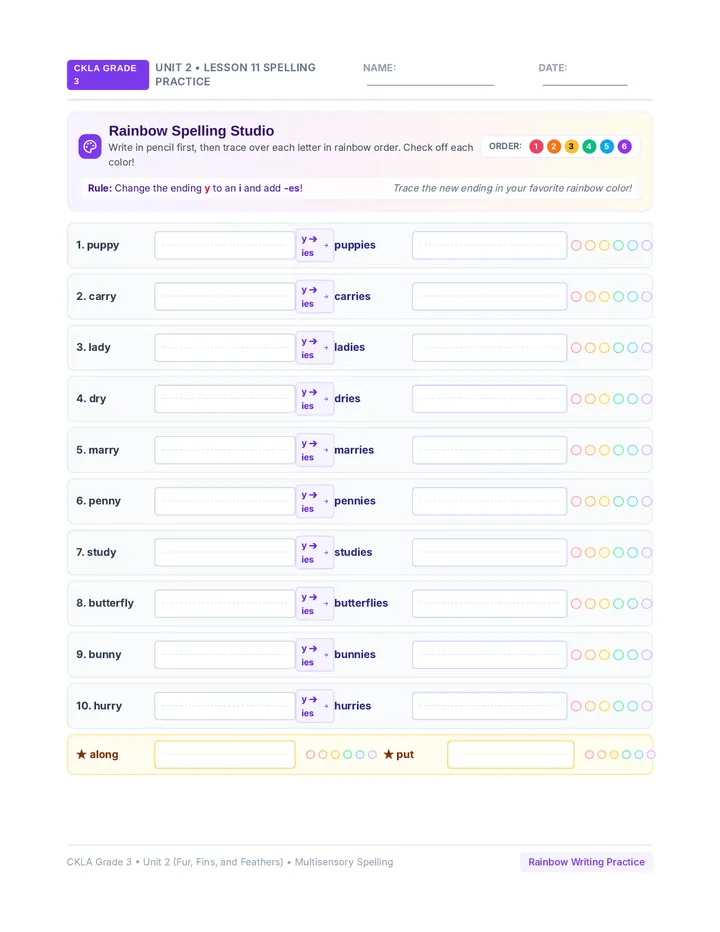Click the writing box after studies
Screen dimensions: 720x932
coord(489,552)
